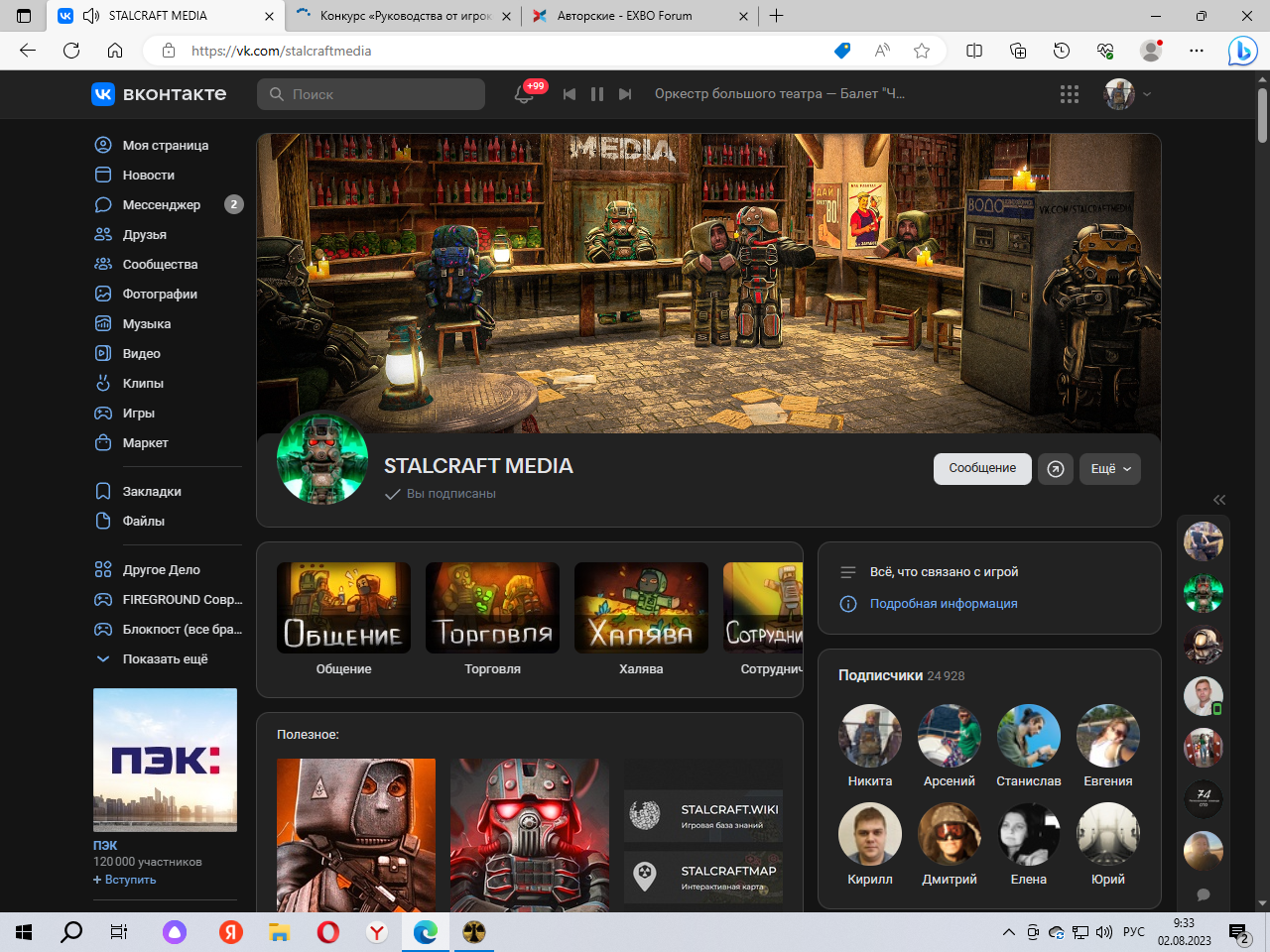The width and height of the screenshot is (1270, 952).
Task: Open the Торговля menu tile
Action: [492, 619]
